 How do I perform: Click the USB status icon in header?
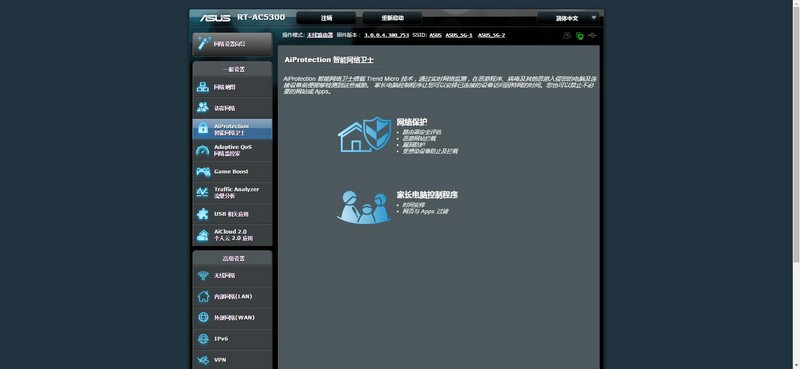[592, 35]
